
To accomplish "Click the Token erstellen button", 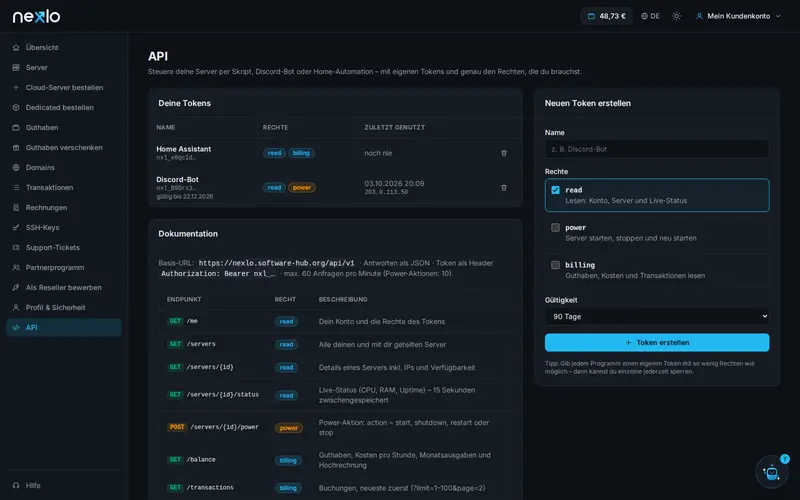I will coord(657,342).
